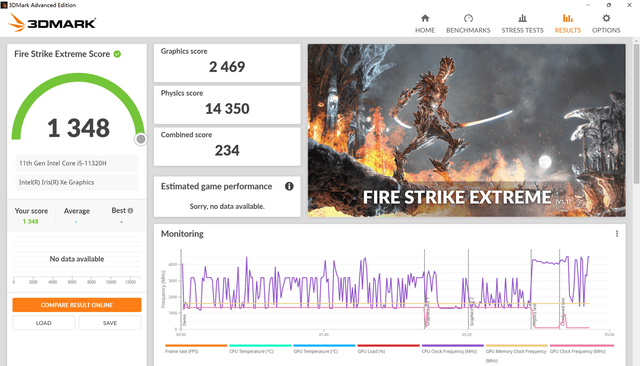Screen dimensions: 640x366
Task: Click green validation checkmark beside Fire Strike Extreme Score
Action: (x=117, y=54)
